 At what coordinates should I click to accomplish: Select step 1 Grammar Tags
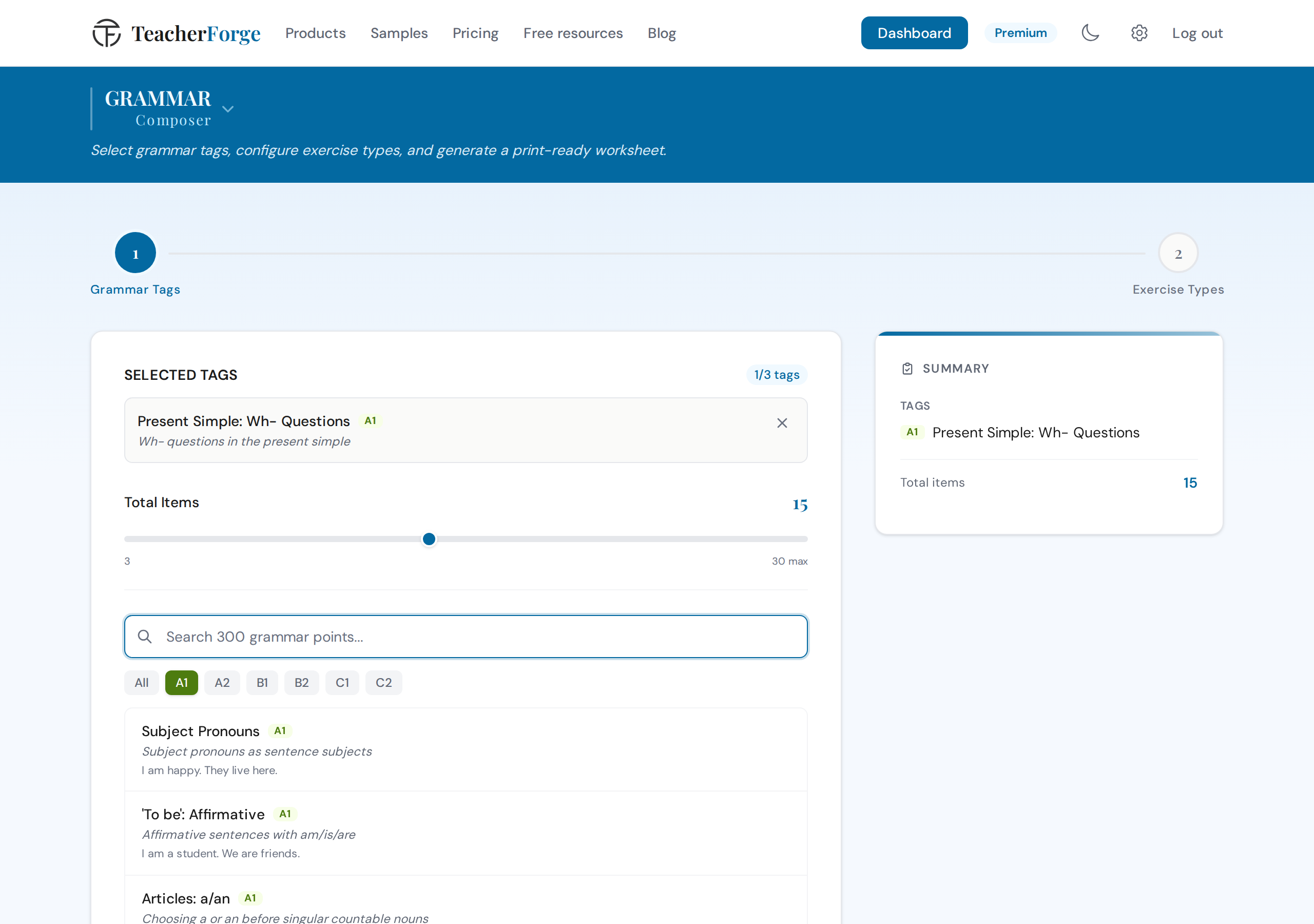135,253
